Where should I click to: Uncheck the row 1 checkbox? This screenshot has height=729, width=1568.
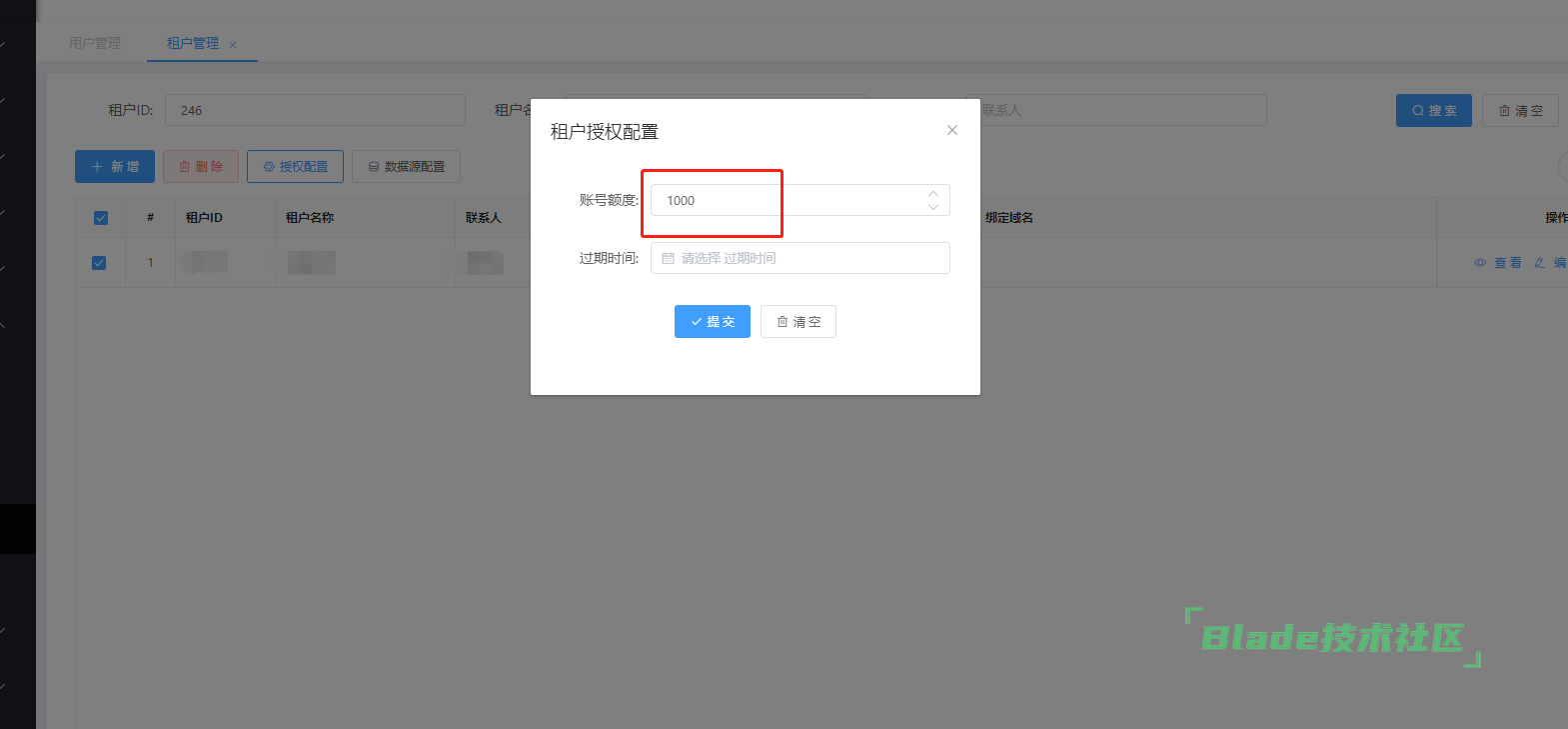(x=99, y=263)
